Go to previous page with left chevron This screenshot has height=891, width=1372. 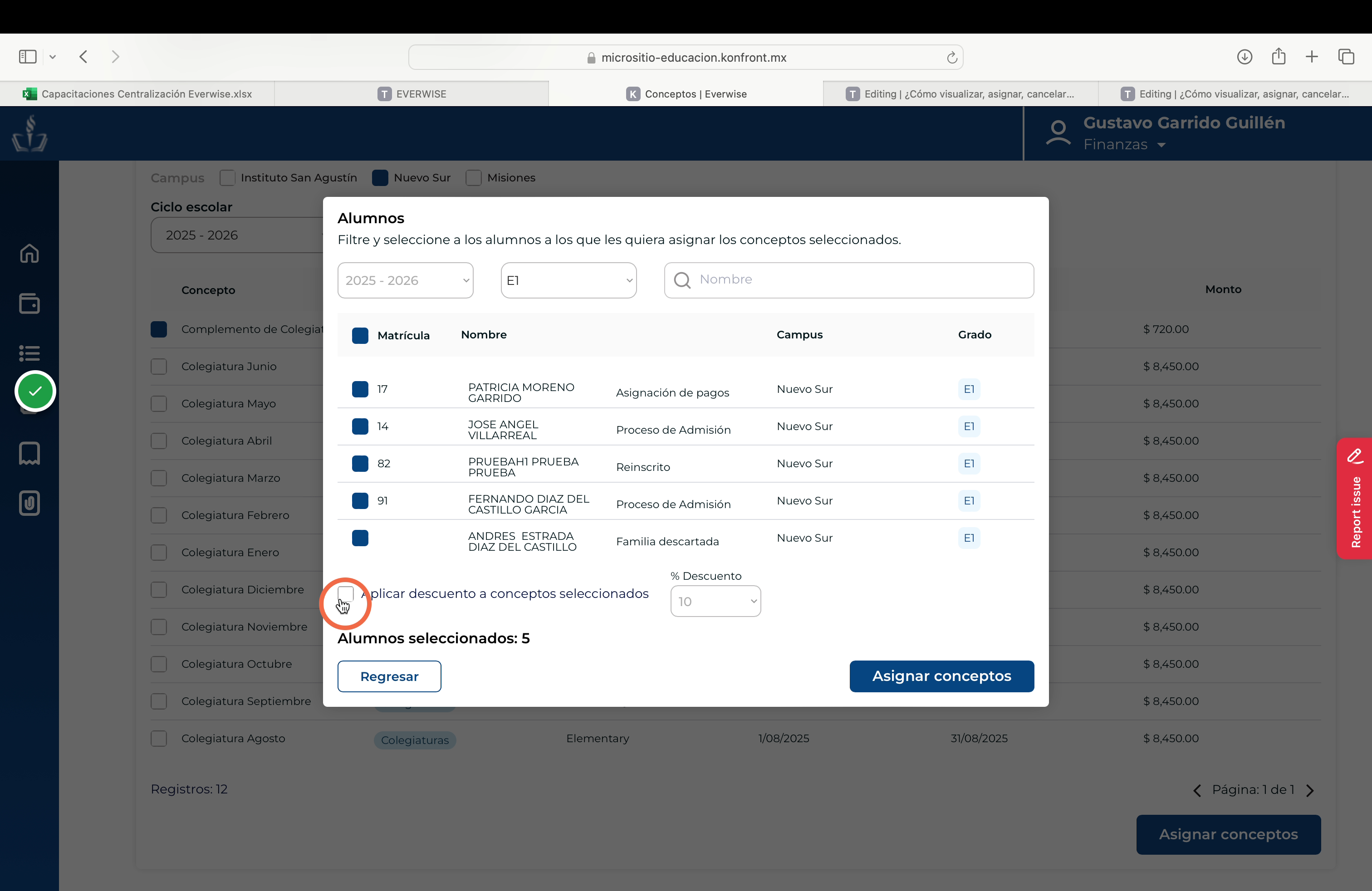pos(1197,790)
